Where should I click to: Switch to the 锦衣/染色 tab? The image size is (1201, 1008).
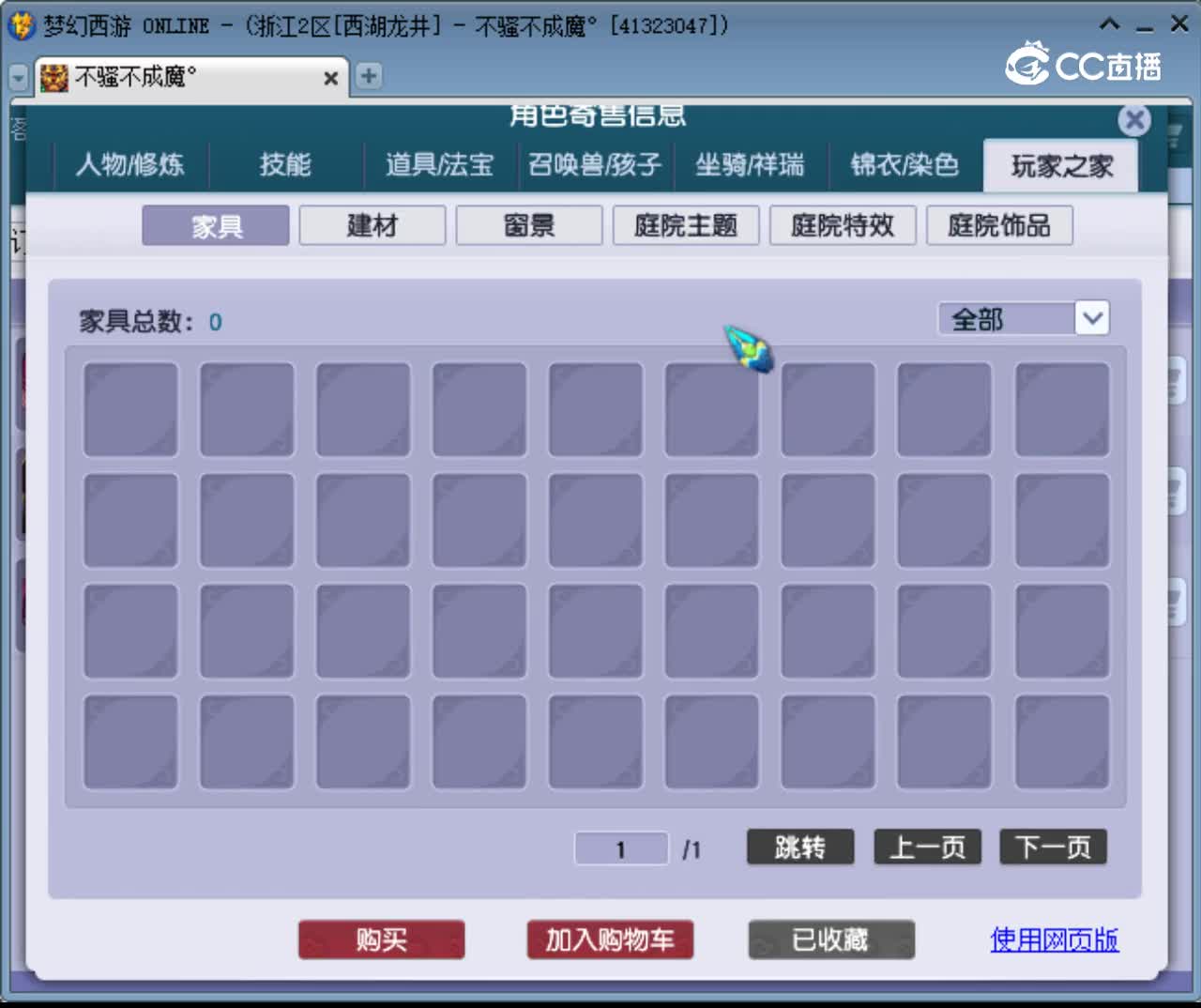point(905,166)
